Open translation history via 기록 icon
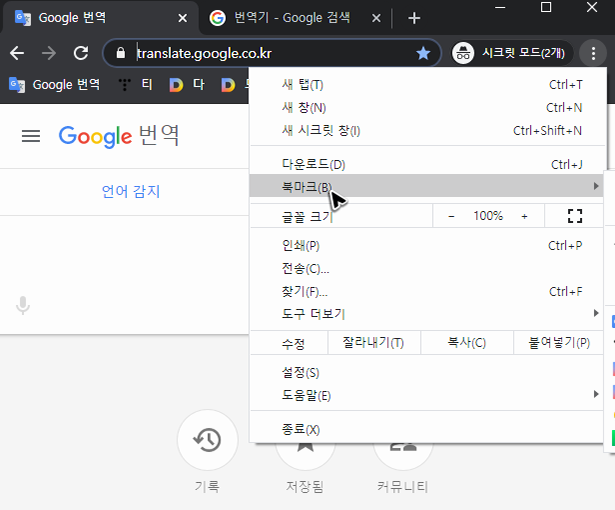615x510 pixels. pyautogui.click(x=207, y=440)
